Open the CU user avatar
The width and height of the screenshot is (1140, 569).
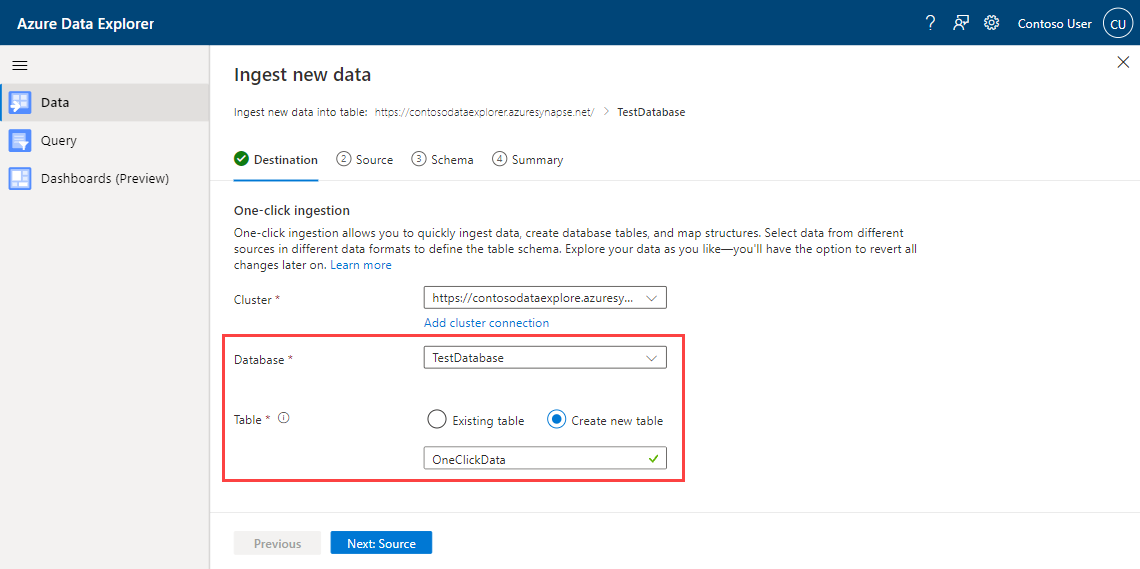pos(1117,24)
